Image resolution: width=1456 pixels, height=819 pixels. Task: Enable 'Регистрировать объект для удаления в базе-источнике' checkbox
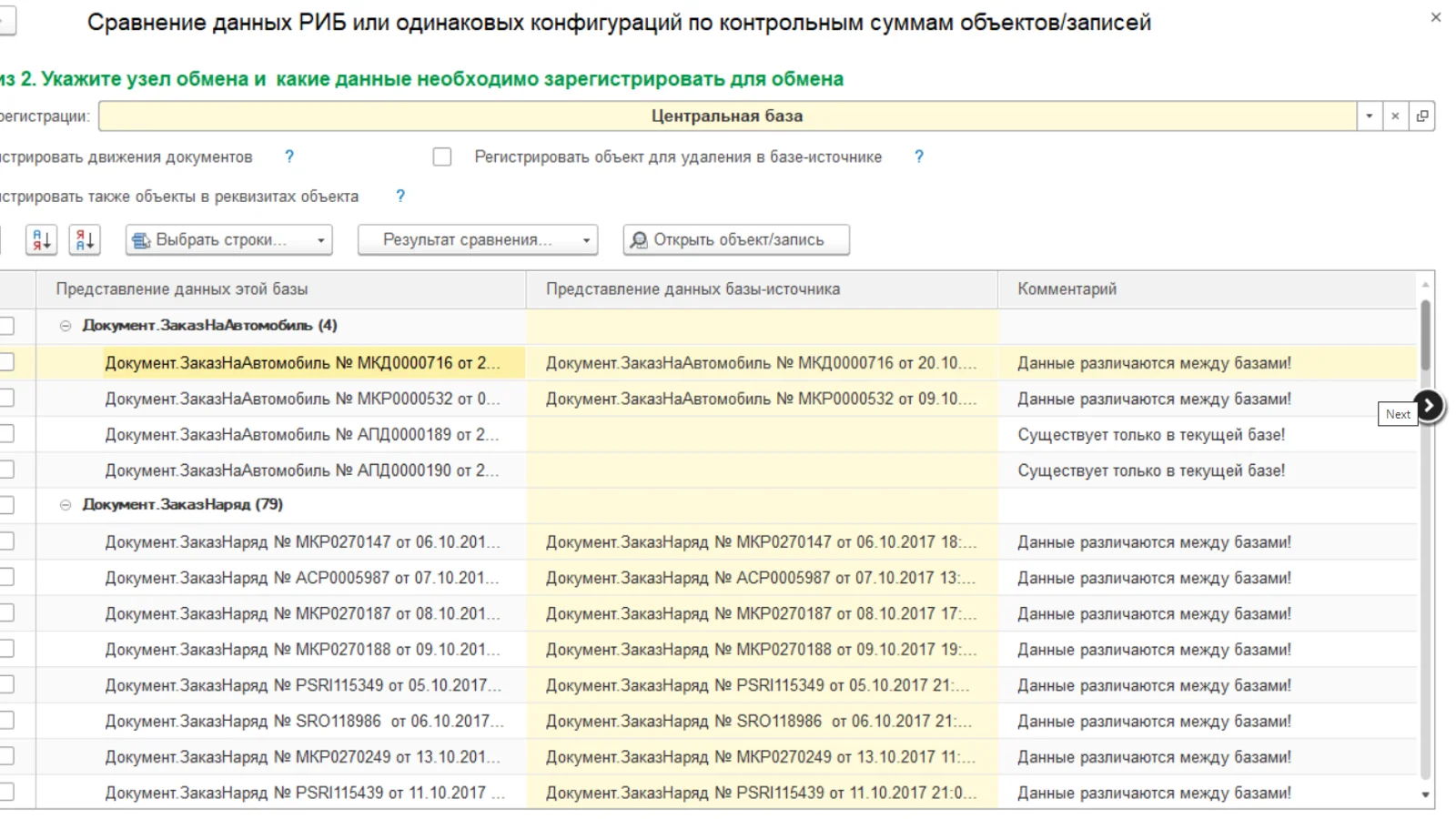click(442, 157)
